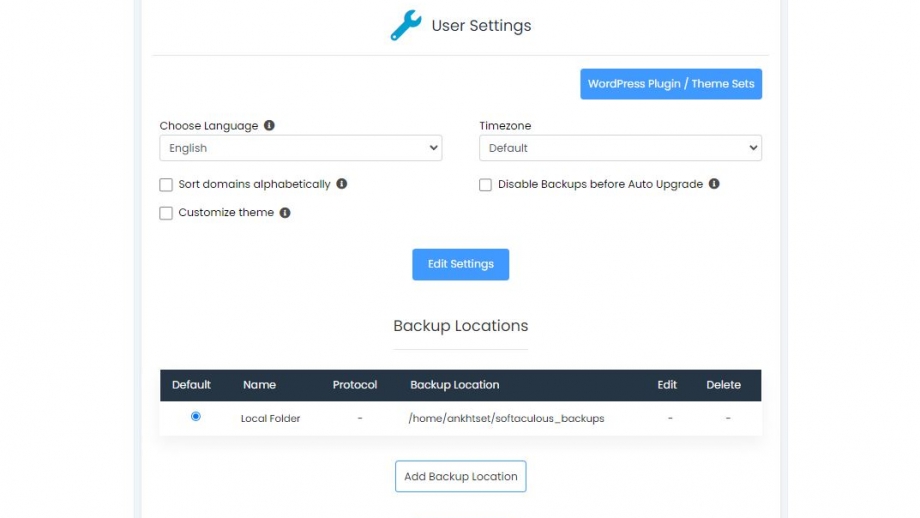The height and width of the screenshot is (518, 920).
Task: Click the info icon beside Customize theme
Action: (285, 212)
